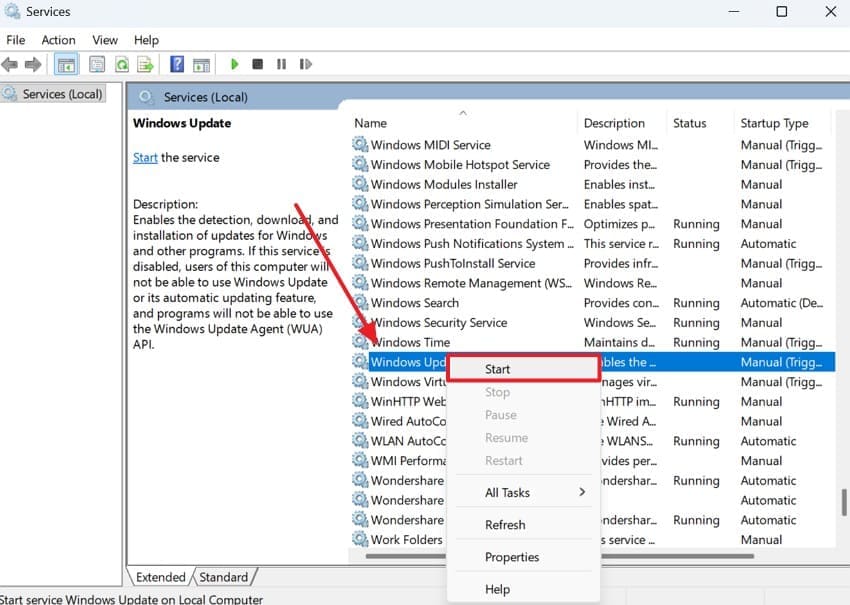The width and height of the screenshot is (850, 605).
Task: Click the vertical scrollbar thumb of services list
Action: tap(843, 503)
